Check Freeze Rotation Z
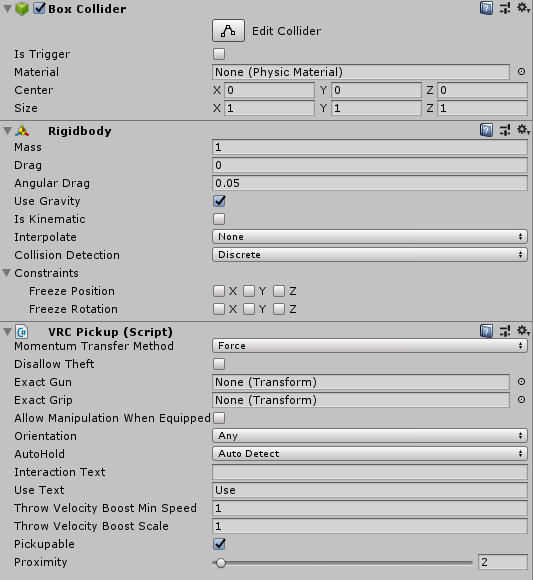The width and height of the screenshot is (533, 580). (x=279, y=309)
